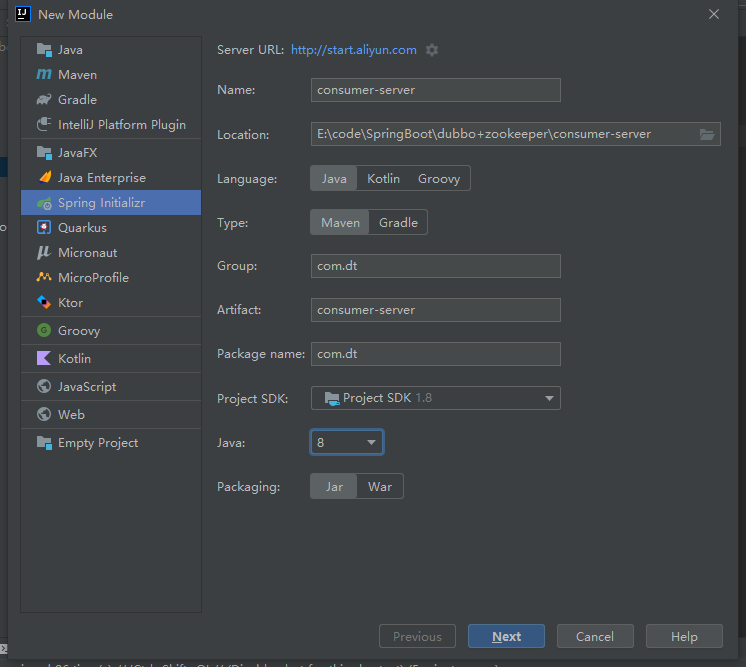Select IntelliJ Platform Plugin entry
This screenshot has width=746, height=667.
111,125
